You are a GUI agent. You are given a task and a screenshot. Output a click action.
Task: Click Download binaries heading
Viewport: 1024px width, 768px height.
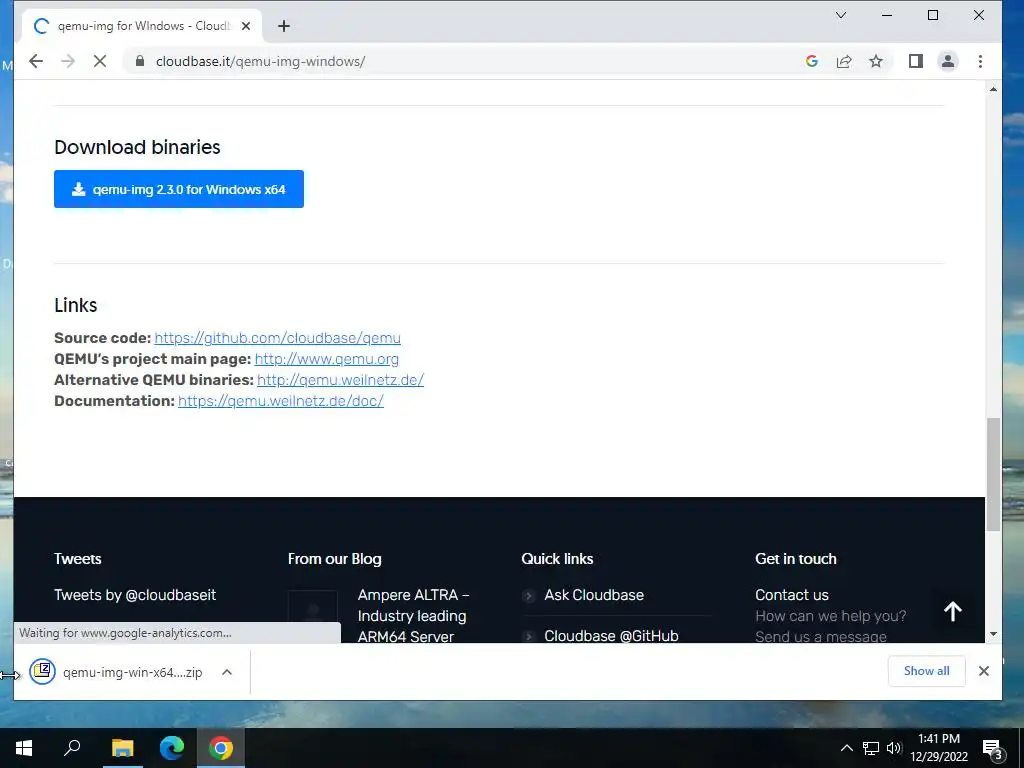click(x=137, y=147)
